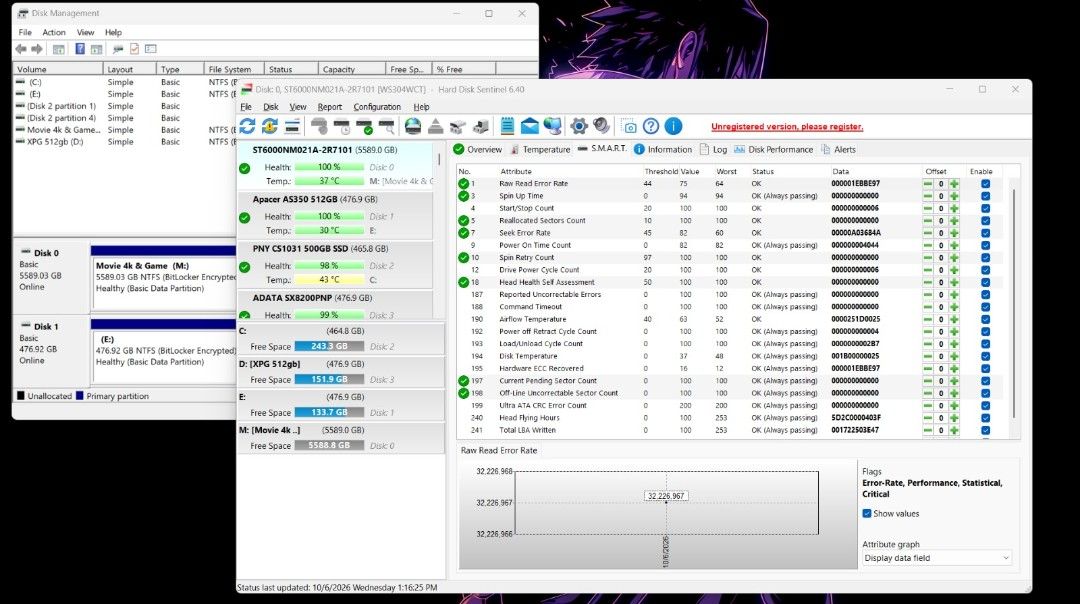Decrease offset for Command Timeout with minus
1080x604 pixels.
(x=928, y=307)
